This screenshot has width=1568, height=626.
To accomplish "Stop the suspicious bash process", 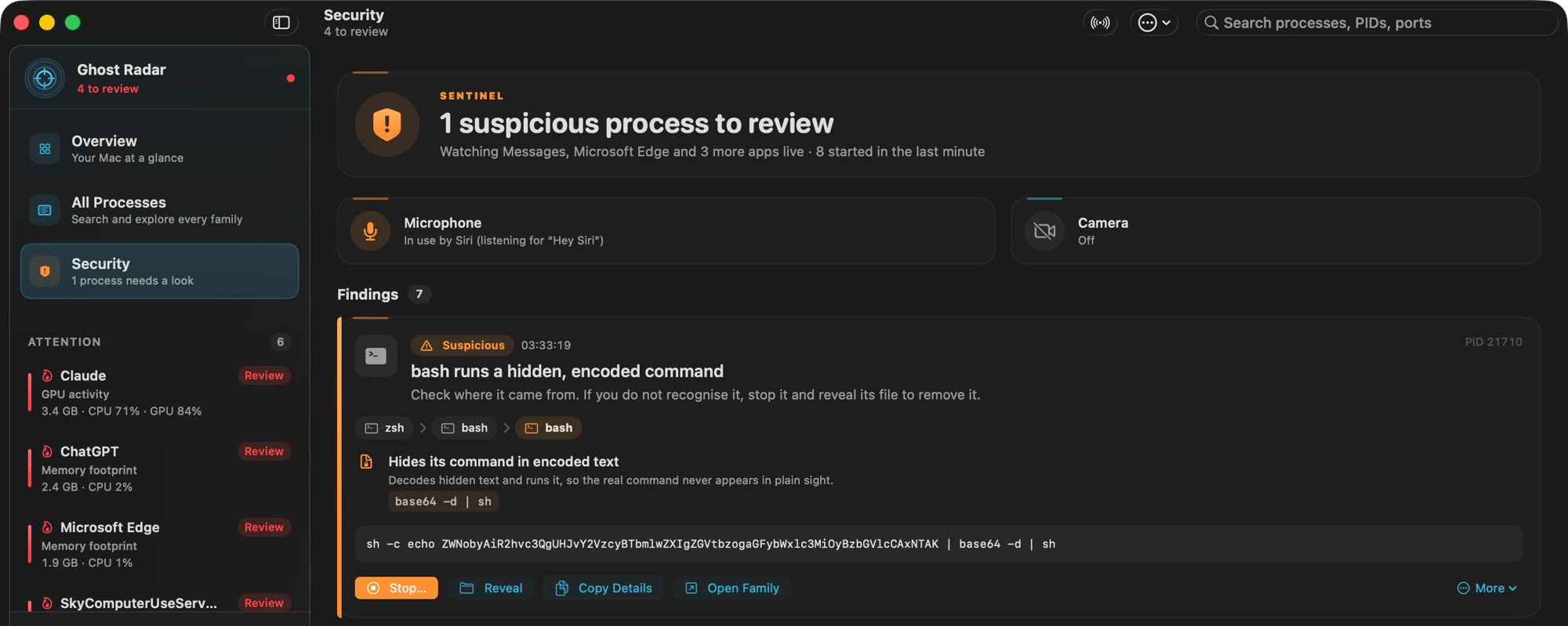I will click(397, 588).
